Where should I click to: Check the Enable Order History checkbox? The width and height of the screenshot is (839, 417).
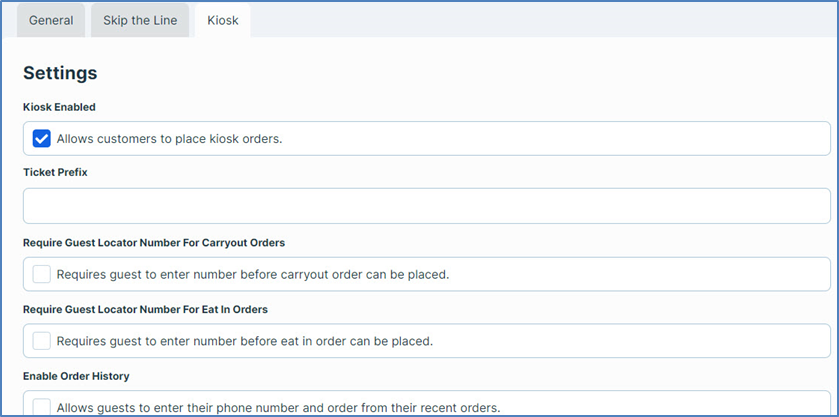pyautogui.click(x=42, y=407)
